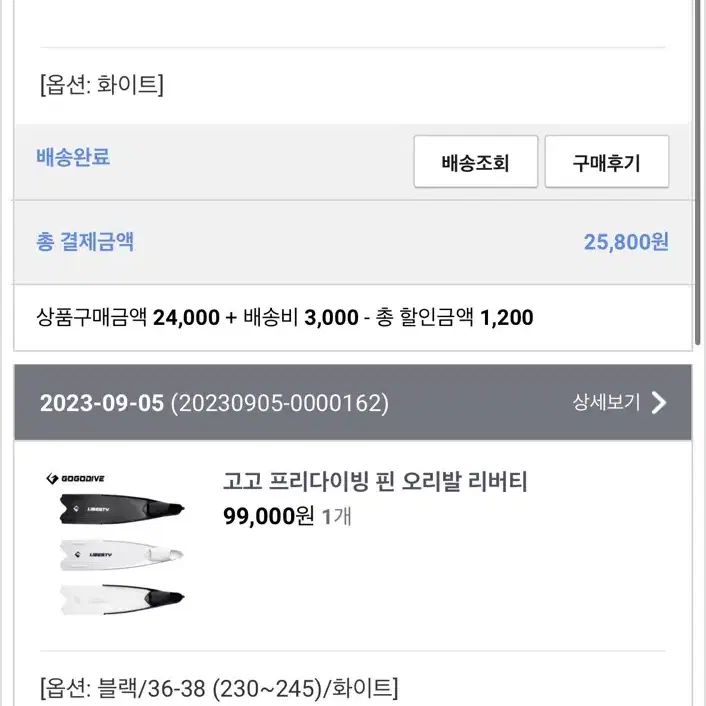Click the 블랙/36-38 (230~245)/화이트 option line
Image resolution: width=706 pixels, height=706 pixels.
pyautogui.click(x=219, y=688)
